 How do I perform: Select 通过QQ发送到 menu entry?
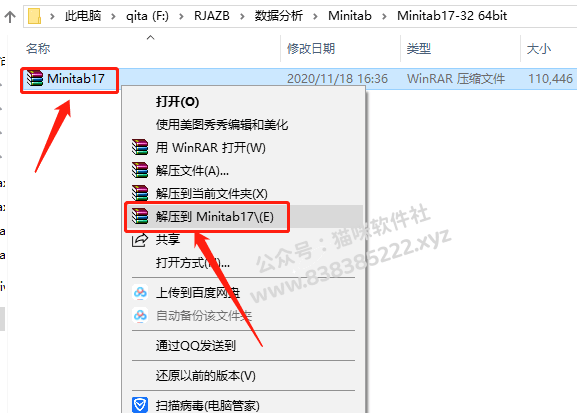tap(196, 345)
